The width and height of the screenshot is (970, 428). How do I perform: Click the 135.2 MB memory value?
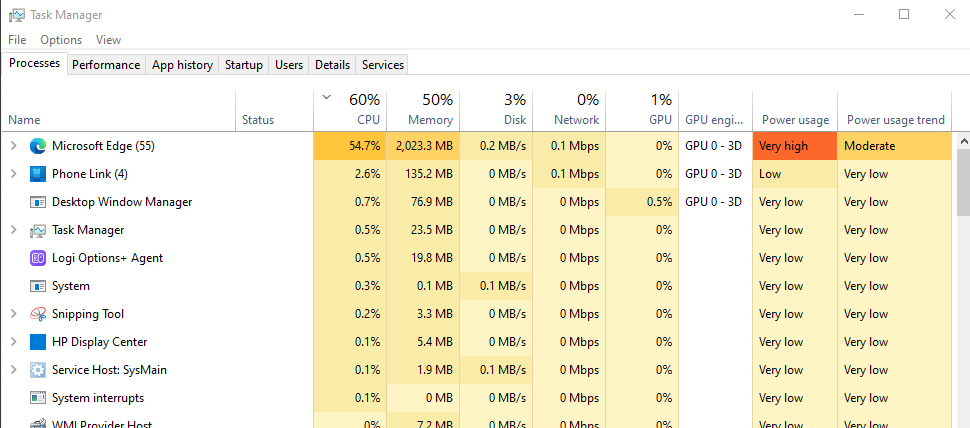(x=423, y=174)
